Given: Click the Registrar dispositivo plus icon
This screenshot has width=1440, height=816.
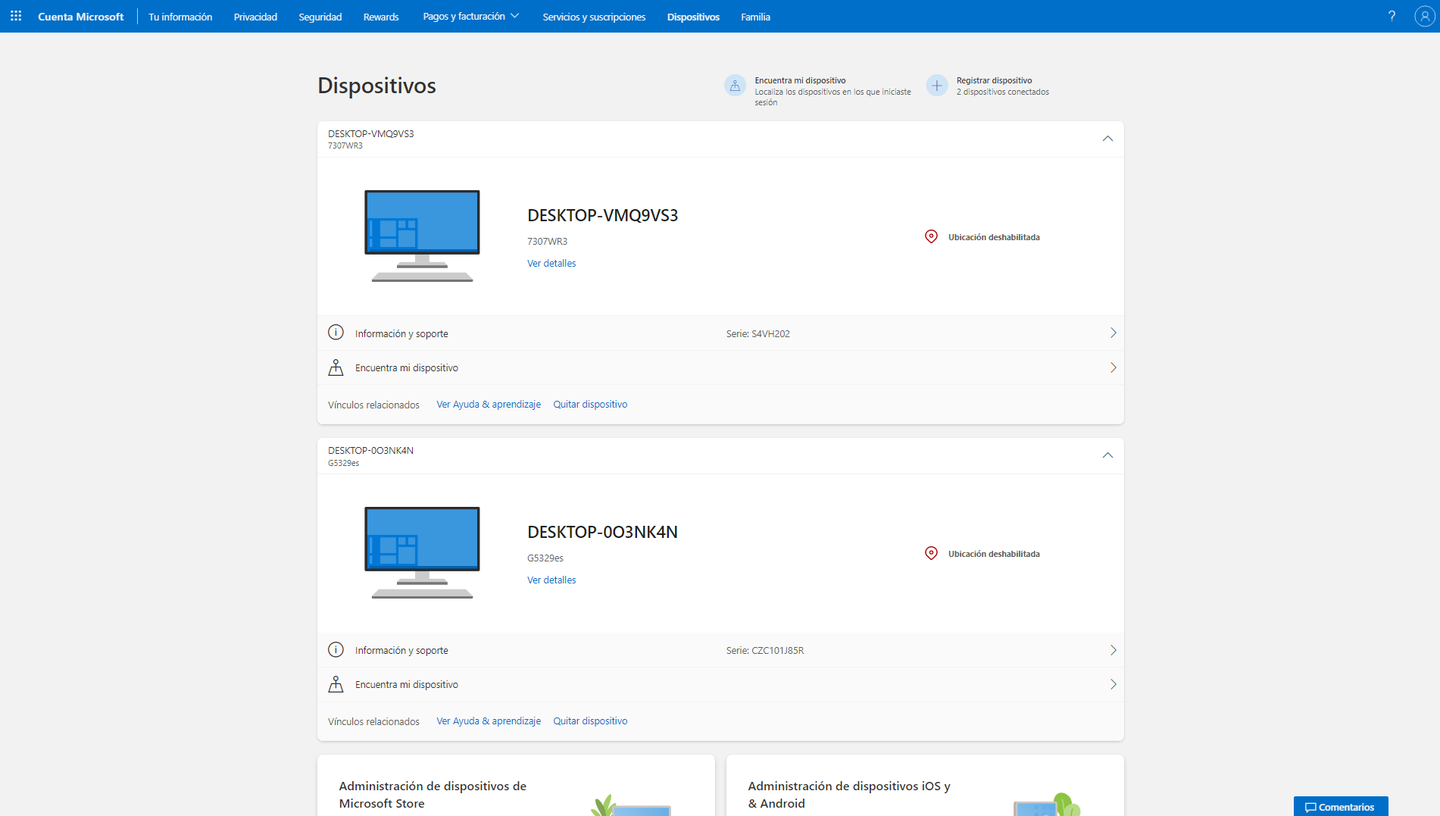Looking at the screenshot, I should pyautogui.click(x=936, y=86).
